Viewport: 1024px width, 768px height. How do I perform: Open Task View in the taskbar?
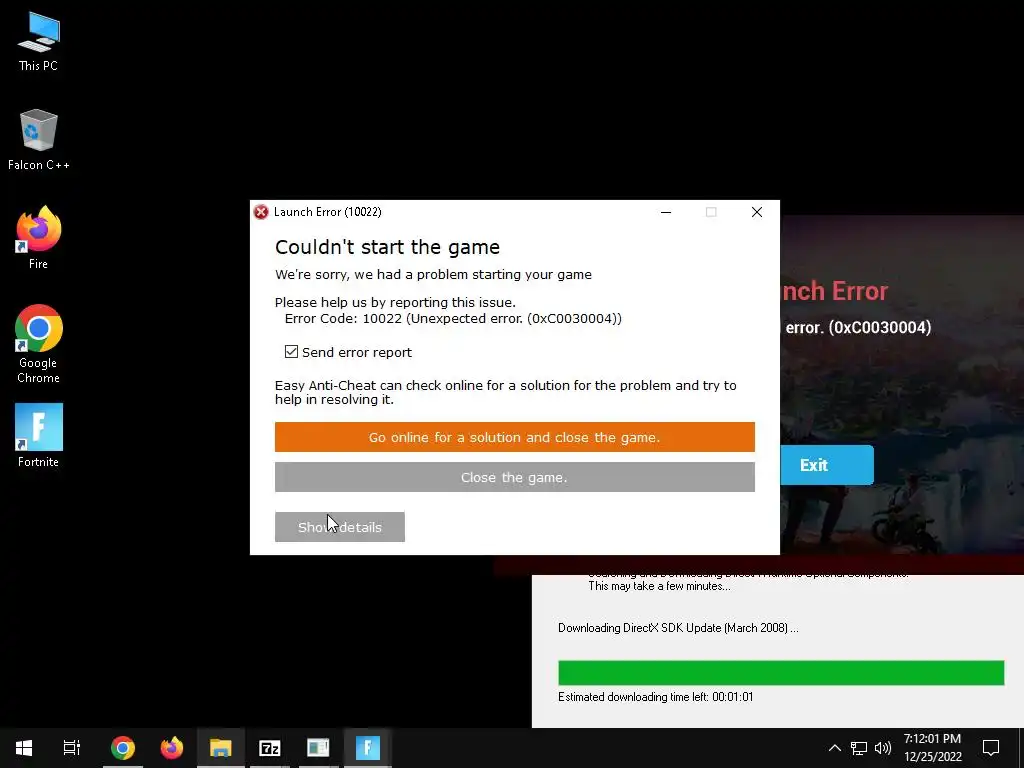[x=72, y=748]
